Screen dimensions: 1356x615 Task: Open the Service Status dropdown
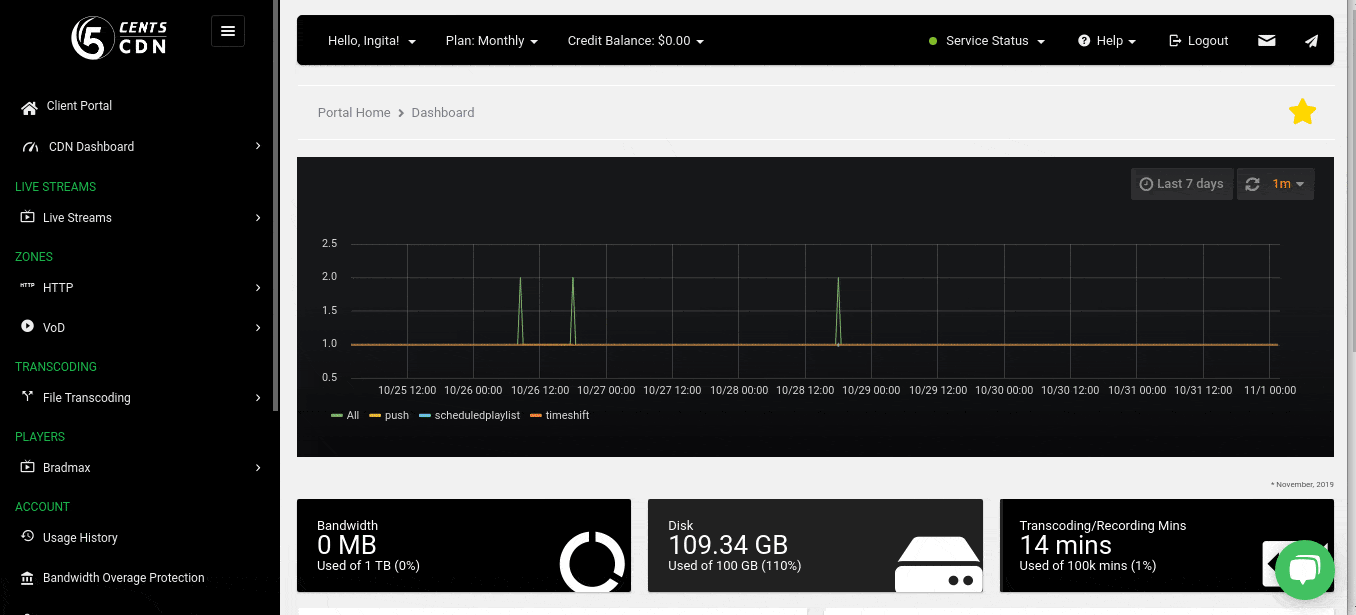click(x=987, y=41)
